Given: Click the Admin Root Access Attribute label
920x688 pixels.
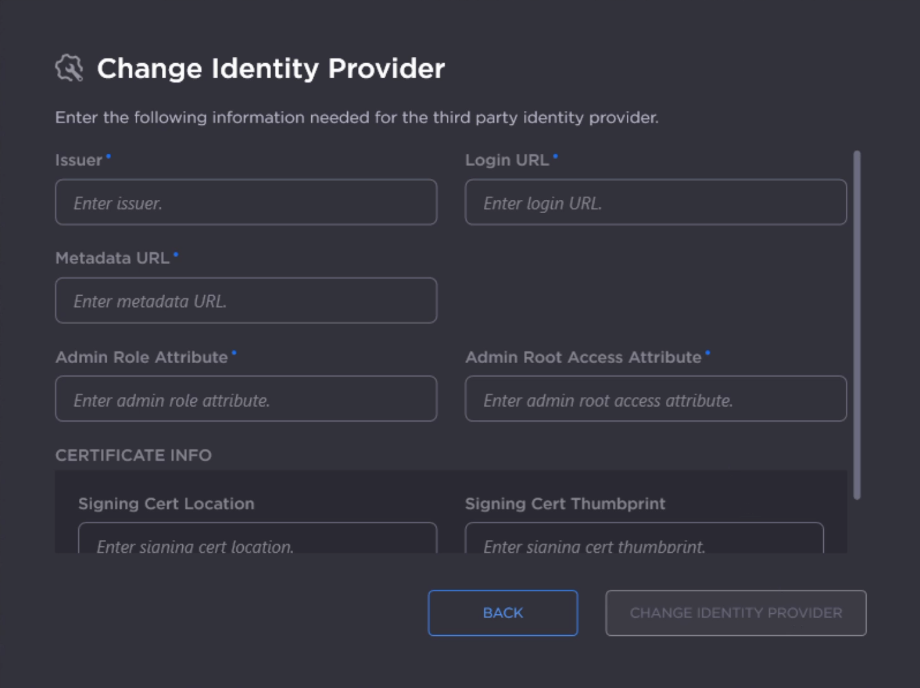Looking at the screenshot, I should [583, 357].
